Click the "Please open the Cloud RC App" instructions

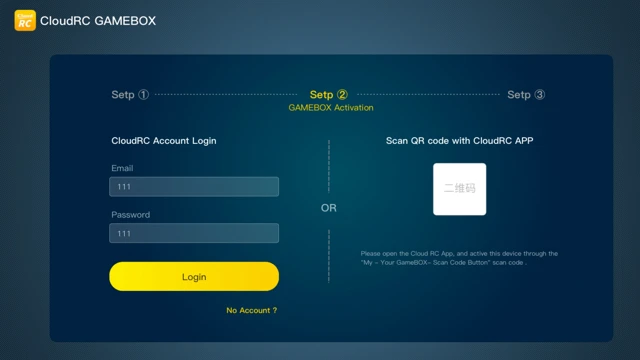tap(459, 258)
